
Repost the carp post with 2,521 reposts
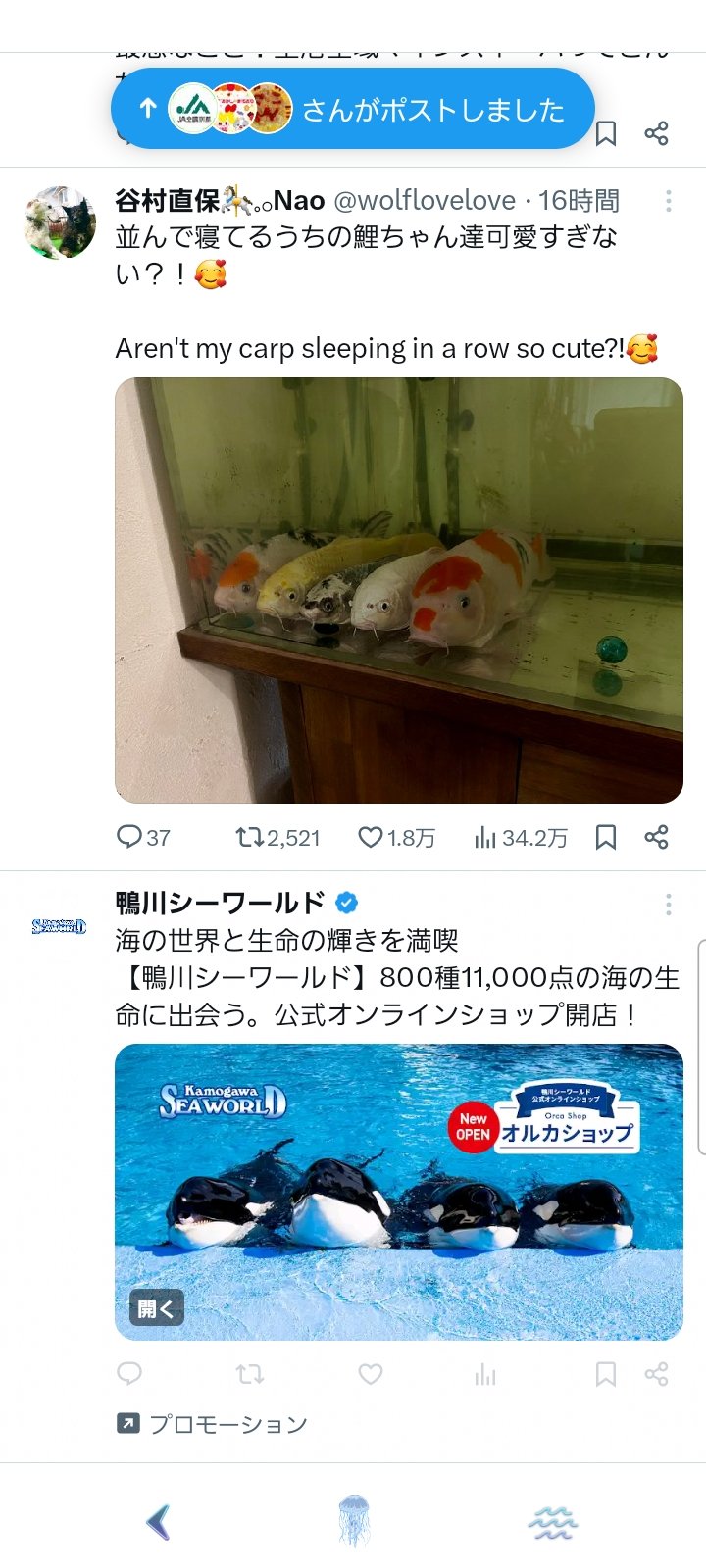[x=277, y=837]
